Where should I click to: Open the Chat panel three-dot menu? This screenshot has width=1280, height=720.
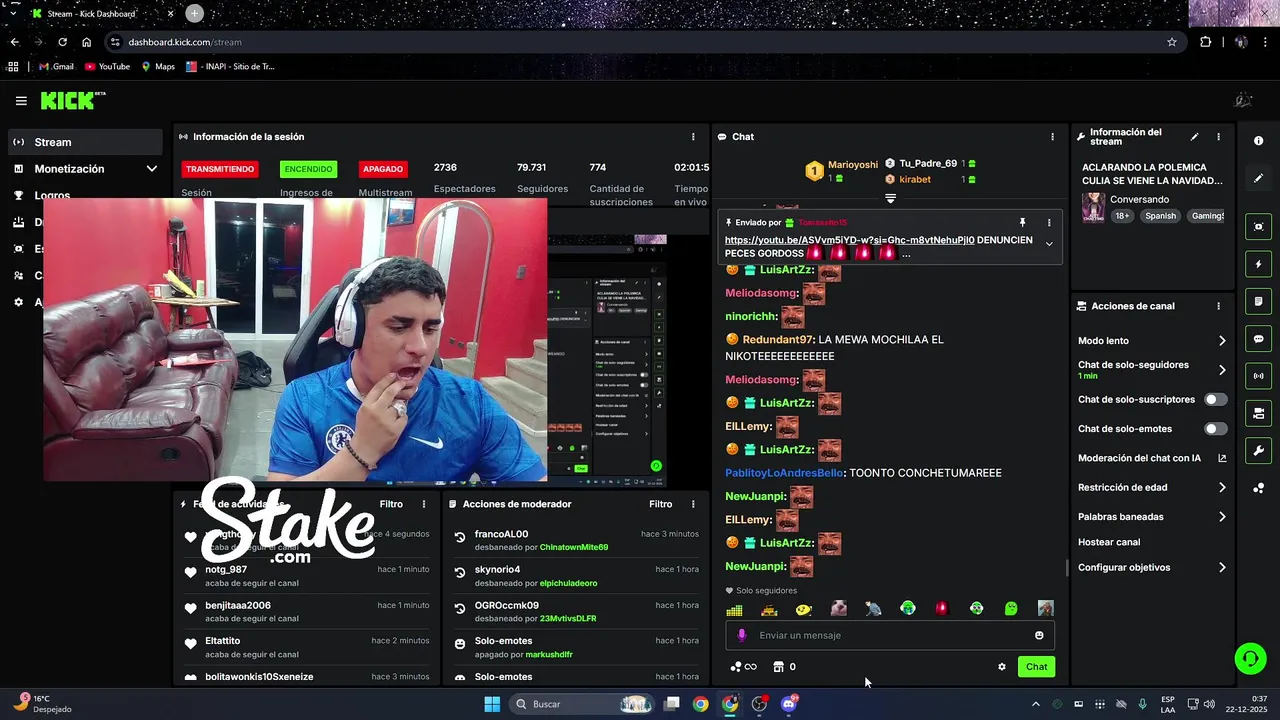[x=1052, y=137]
